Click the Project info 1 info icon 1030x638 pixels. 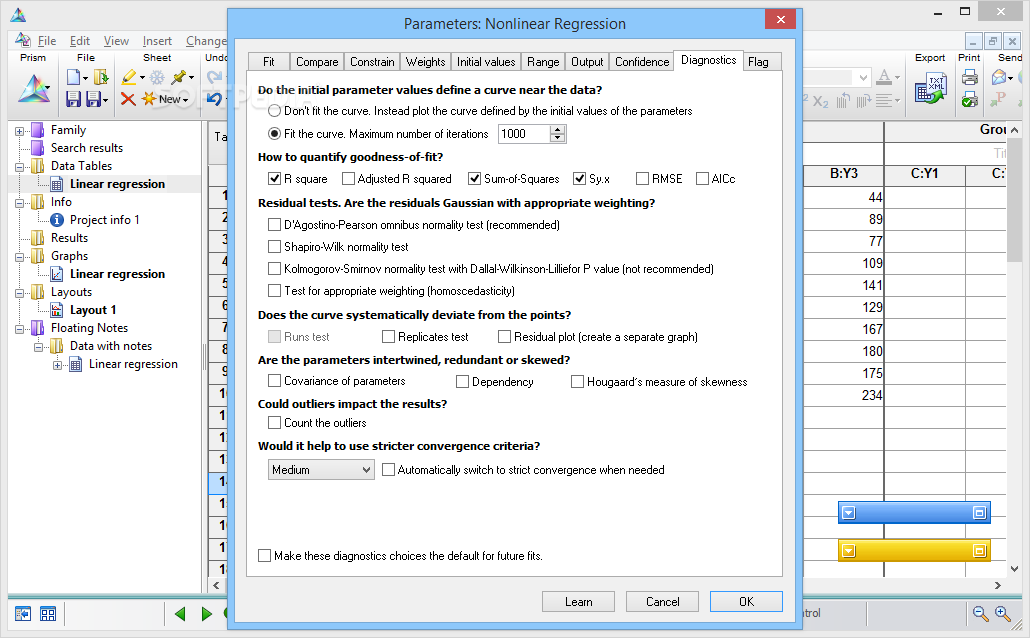(57, 220)
